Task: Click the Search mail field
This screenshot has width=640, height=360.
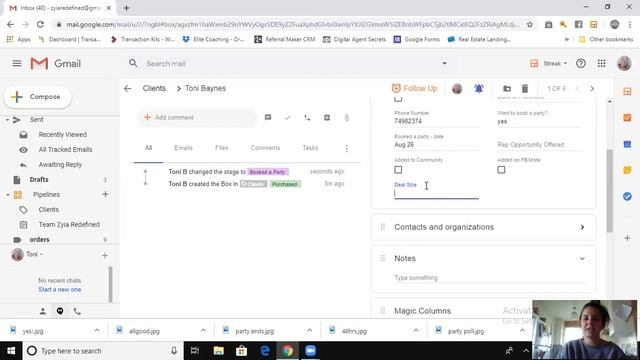Action: click(290, 63)
